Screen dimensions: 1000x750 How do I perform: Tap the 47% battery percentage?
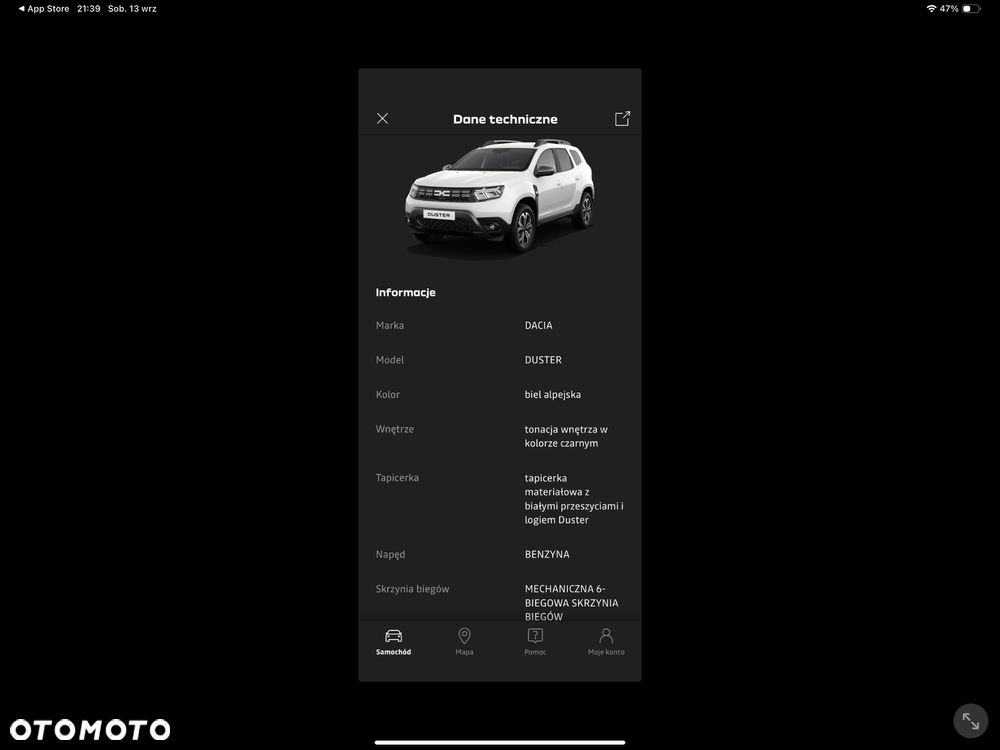tap(949, 9)
